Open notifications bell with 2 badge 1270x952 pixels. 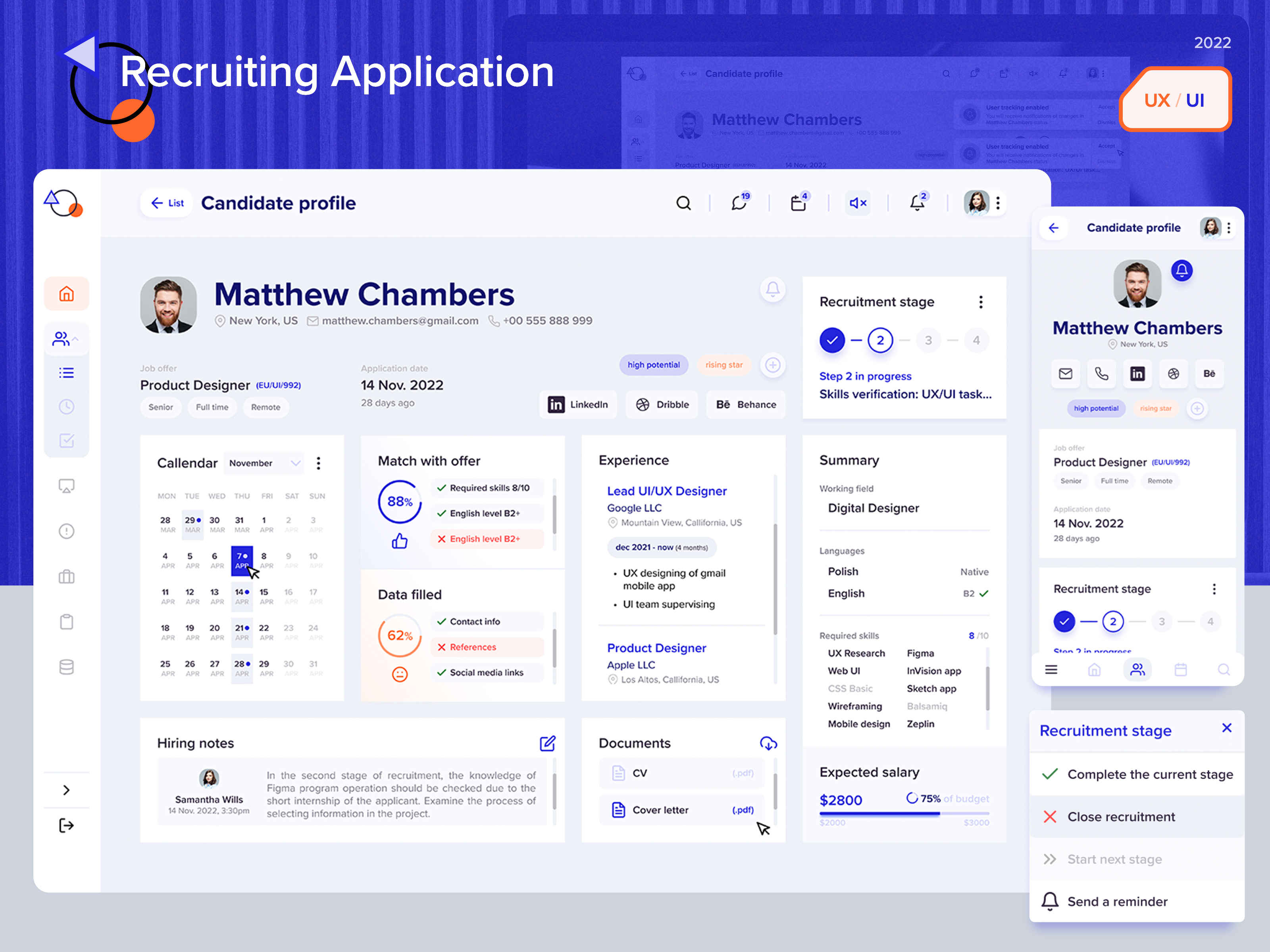tap(918, 202)
